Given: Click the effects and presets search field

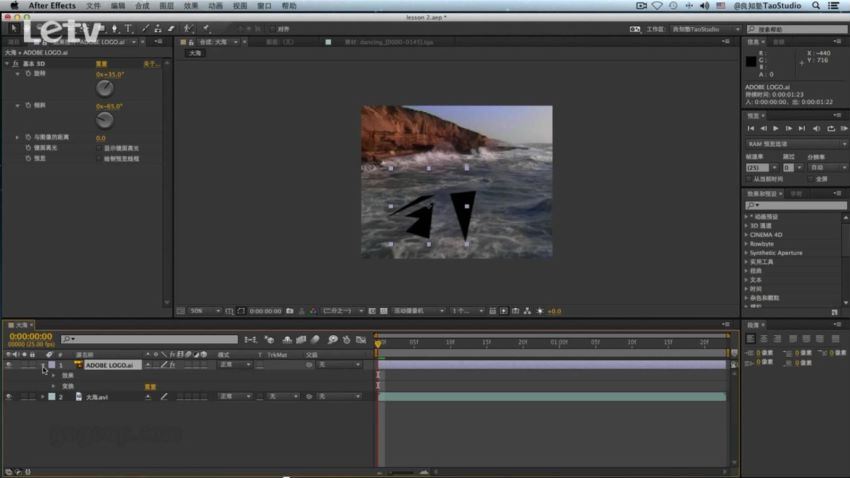Looking at the screenshot, I should click(x=796, y=205).
